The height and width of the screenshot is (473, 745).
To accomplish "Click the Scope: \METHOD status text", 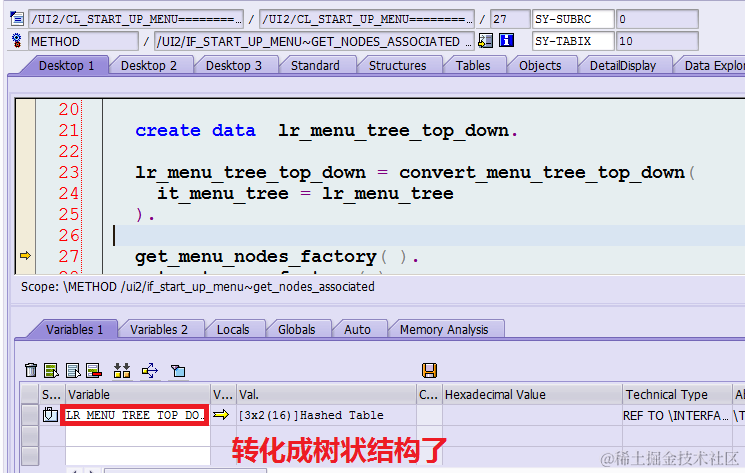I will (x=198, y=287).
